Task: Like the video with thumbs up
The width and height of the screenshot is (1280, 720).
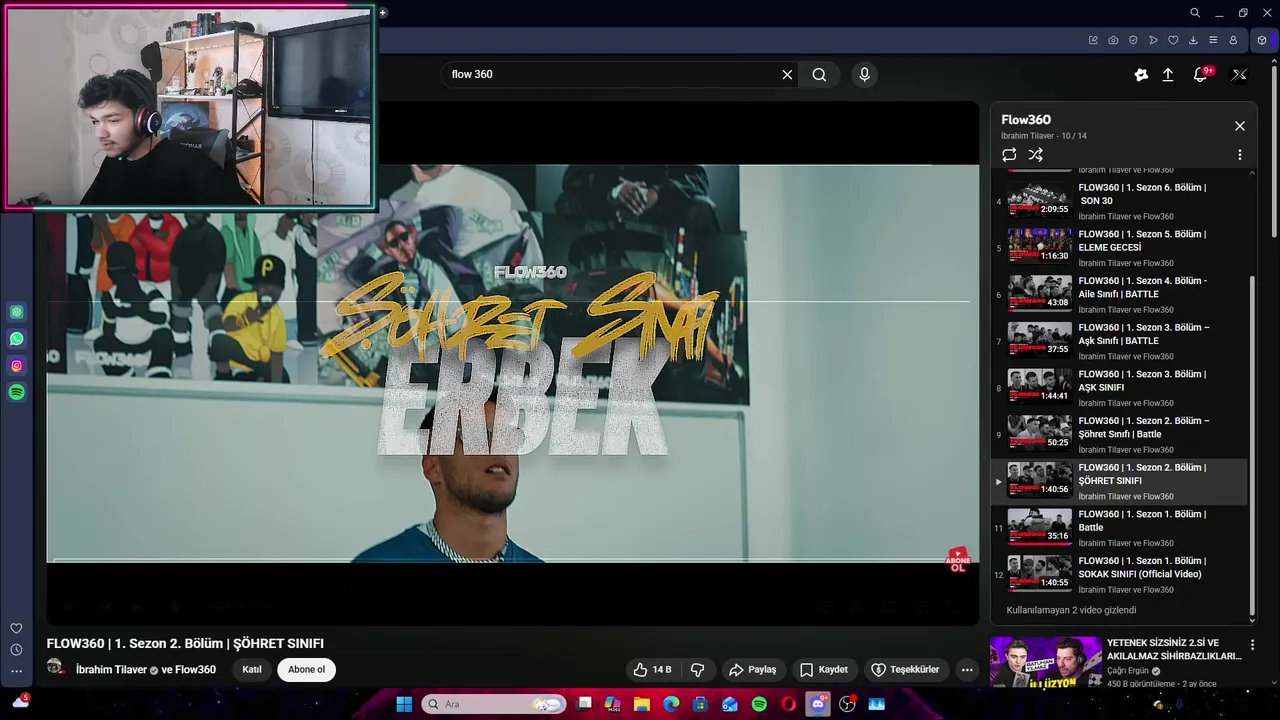Action: (x=652, y=669)
